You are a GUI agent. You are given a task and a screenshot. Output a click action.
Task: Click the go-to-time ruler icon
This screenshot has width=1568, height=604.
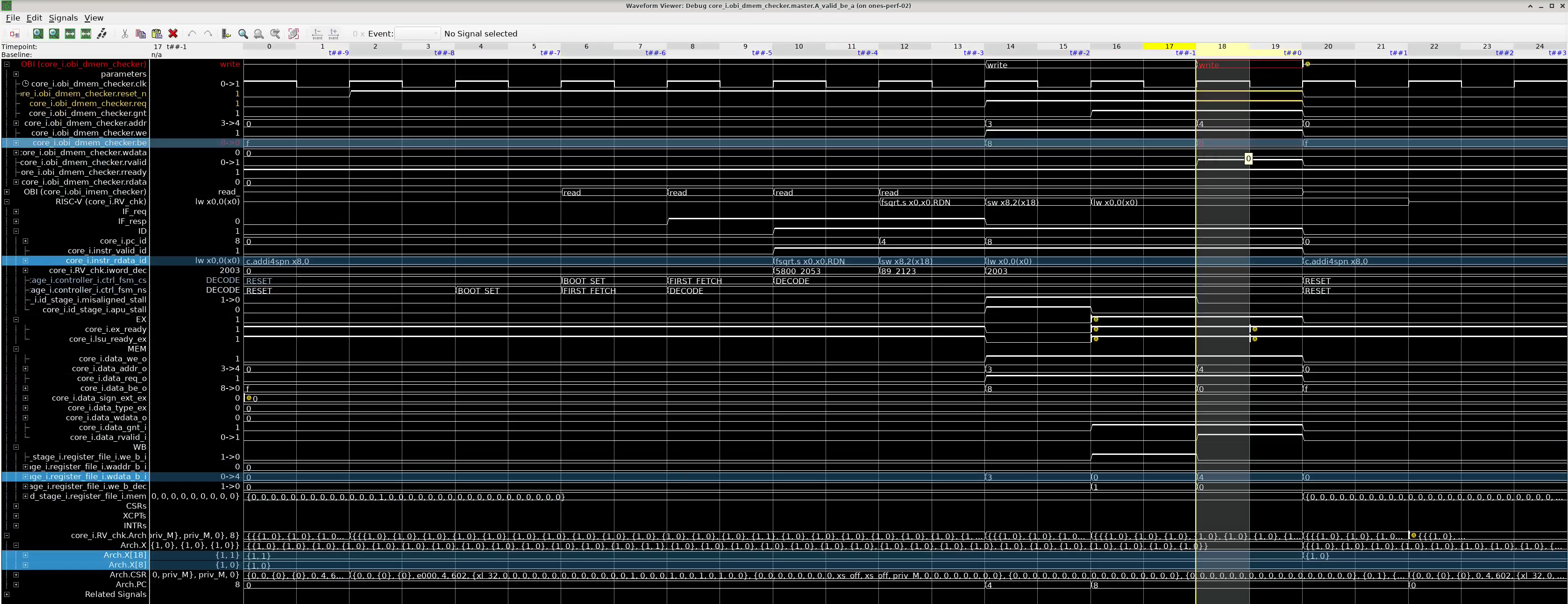pos(226,34)
